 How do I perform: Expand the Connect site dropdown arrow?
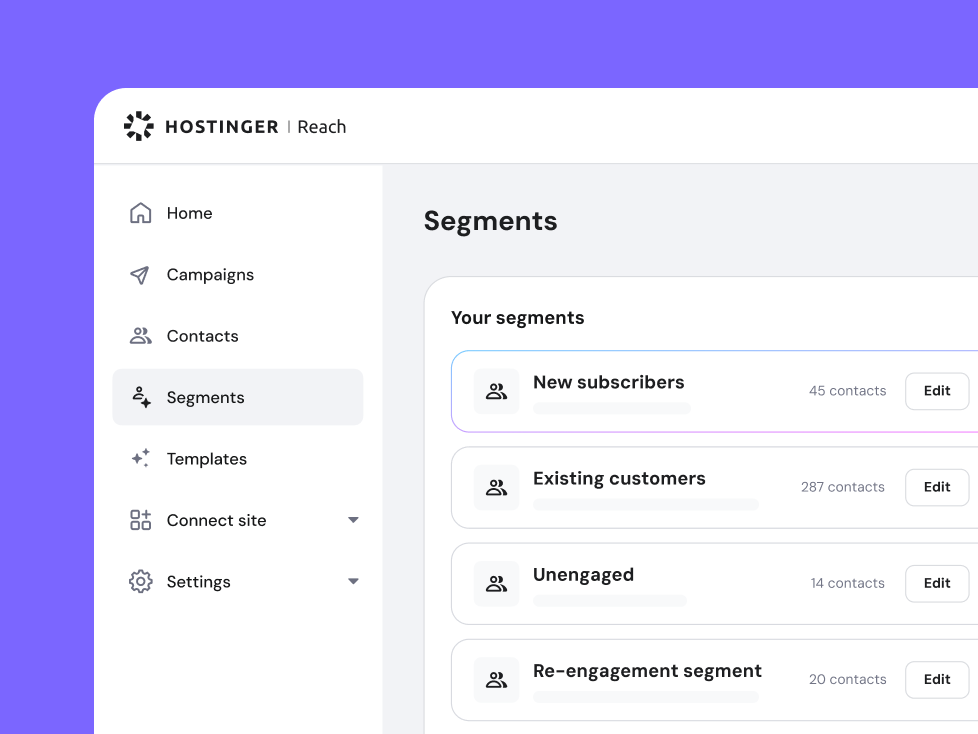click(353, 519)
